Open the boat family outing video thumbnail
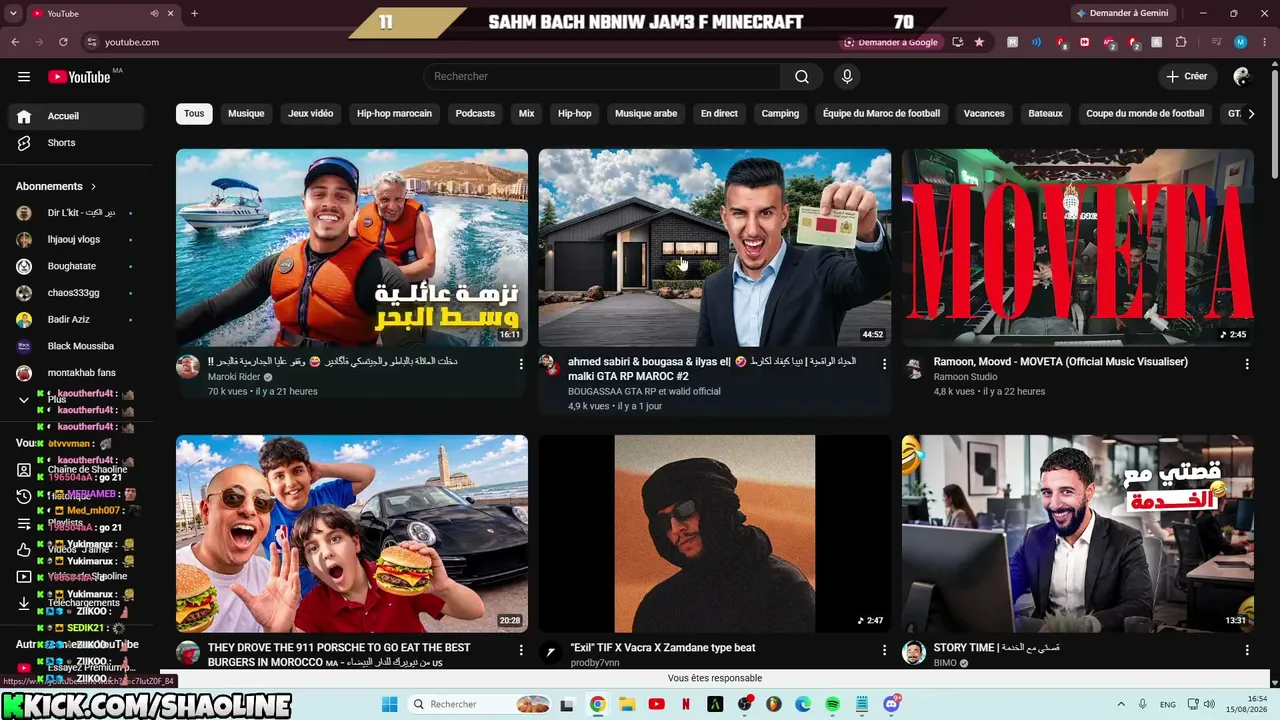 (352, 248)
